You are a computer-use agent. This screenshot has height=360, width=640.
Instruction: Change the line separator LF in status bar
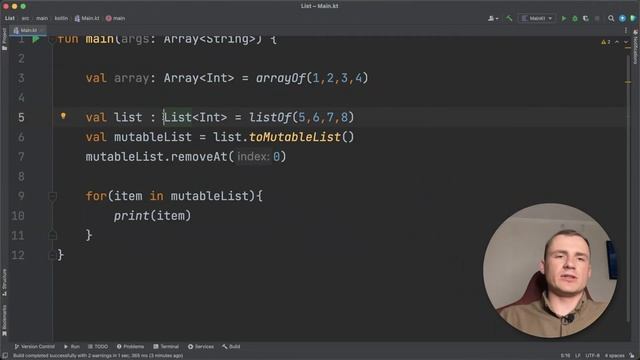point(578,356)
